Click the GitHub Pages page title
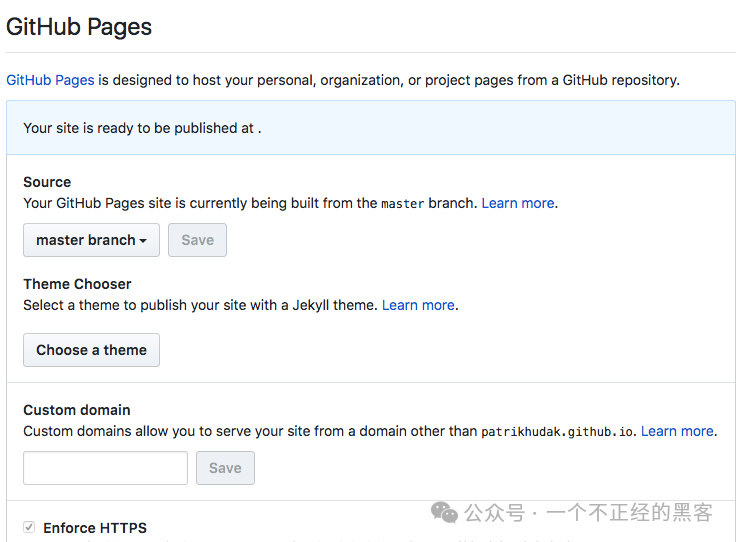This screenshot has width=736, height=542. coord(79,27)
